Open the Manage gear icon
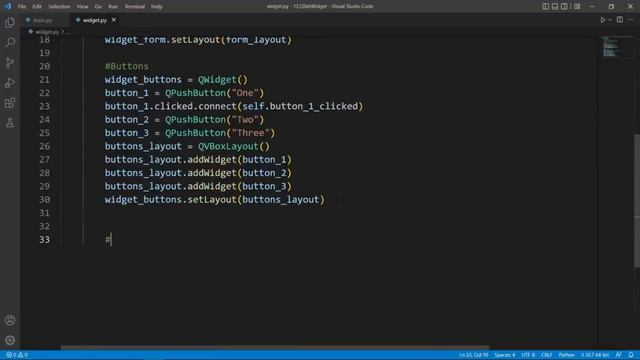 pos(10,340)
